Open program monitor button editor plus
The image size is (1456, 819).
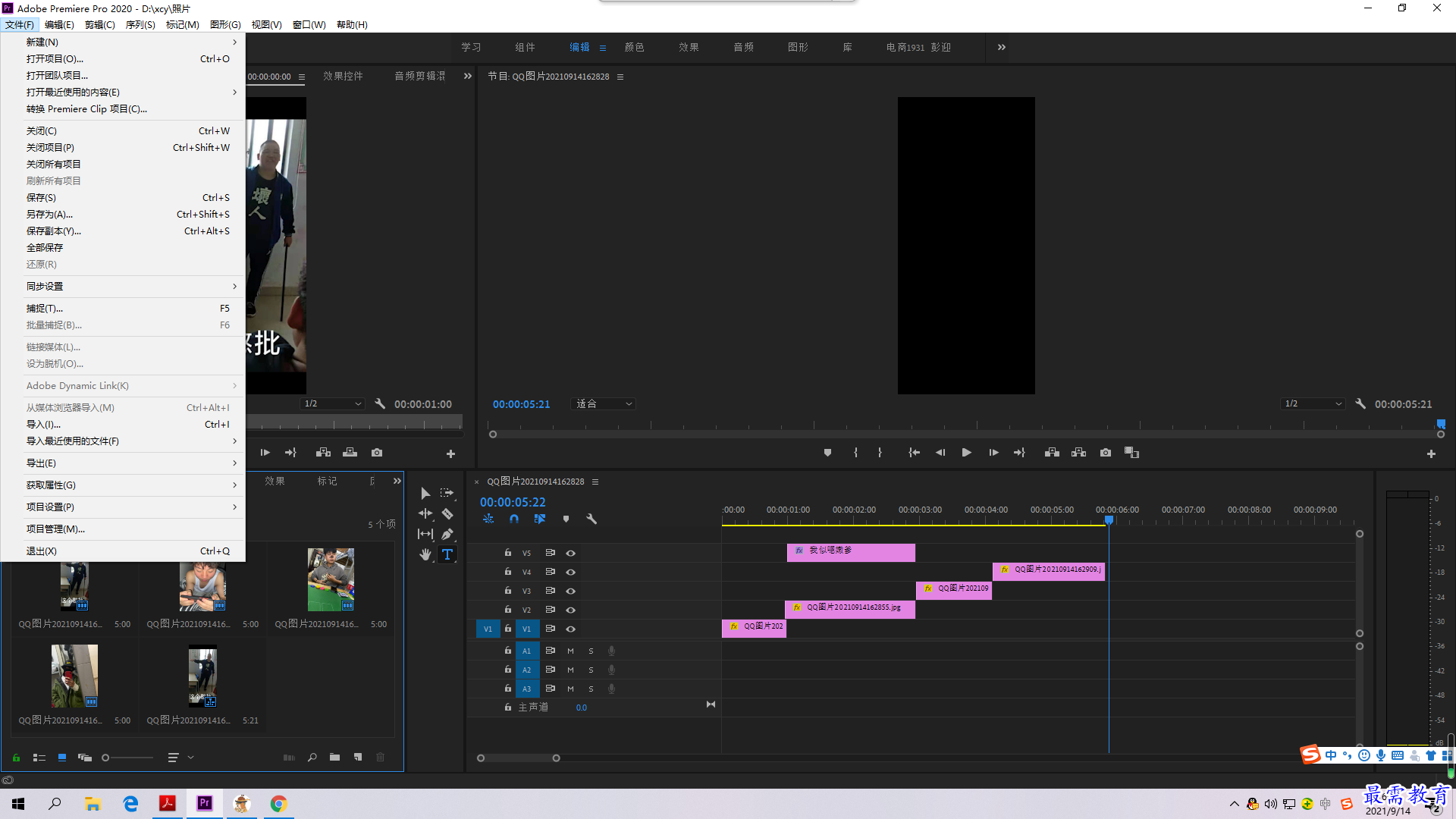pyautogui.click(x=1431, y=453)
